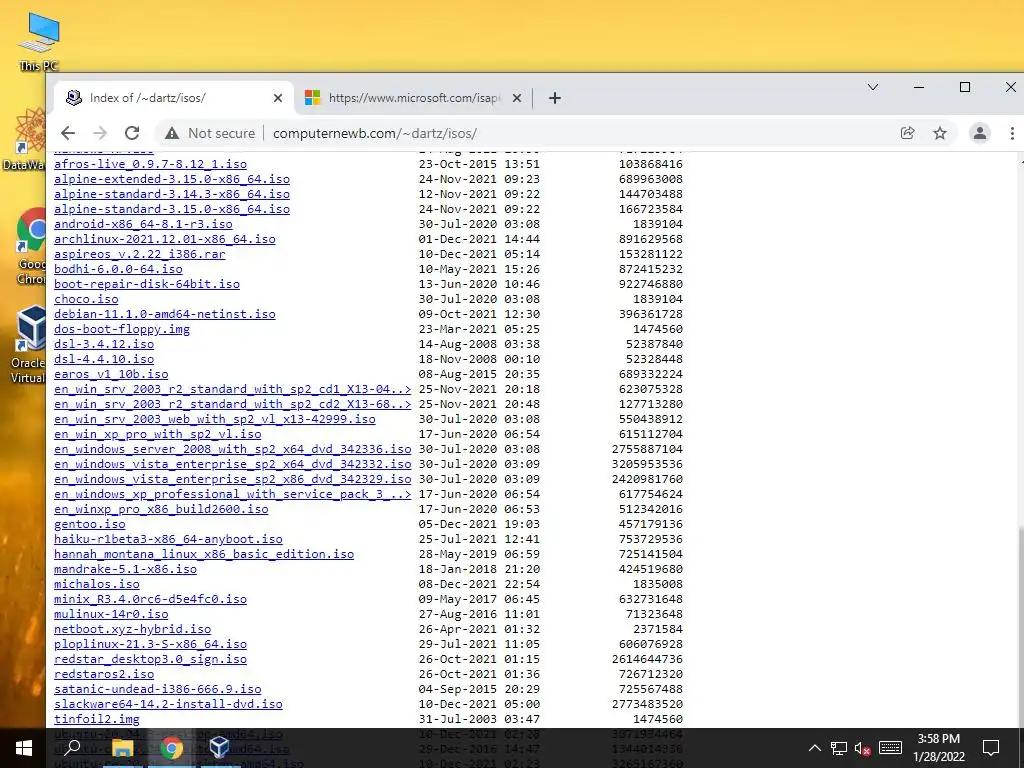
Task: Click the tinfoil2.img link
Action: click(x=97, y=720)
